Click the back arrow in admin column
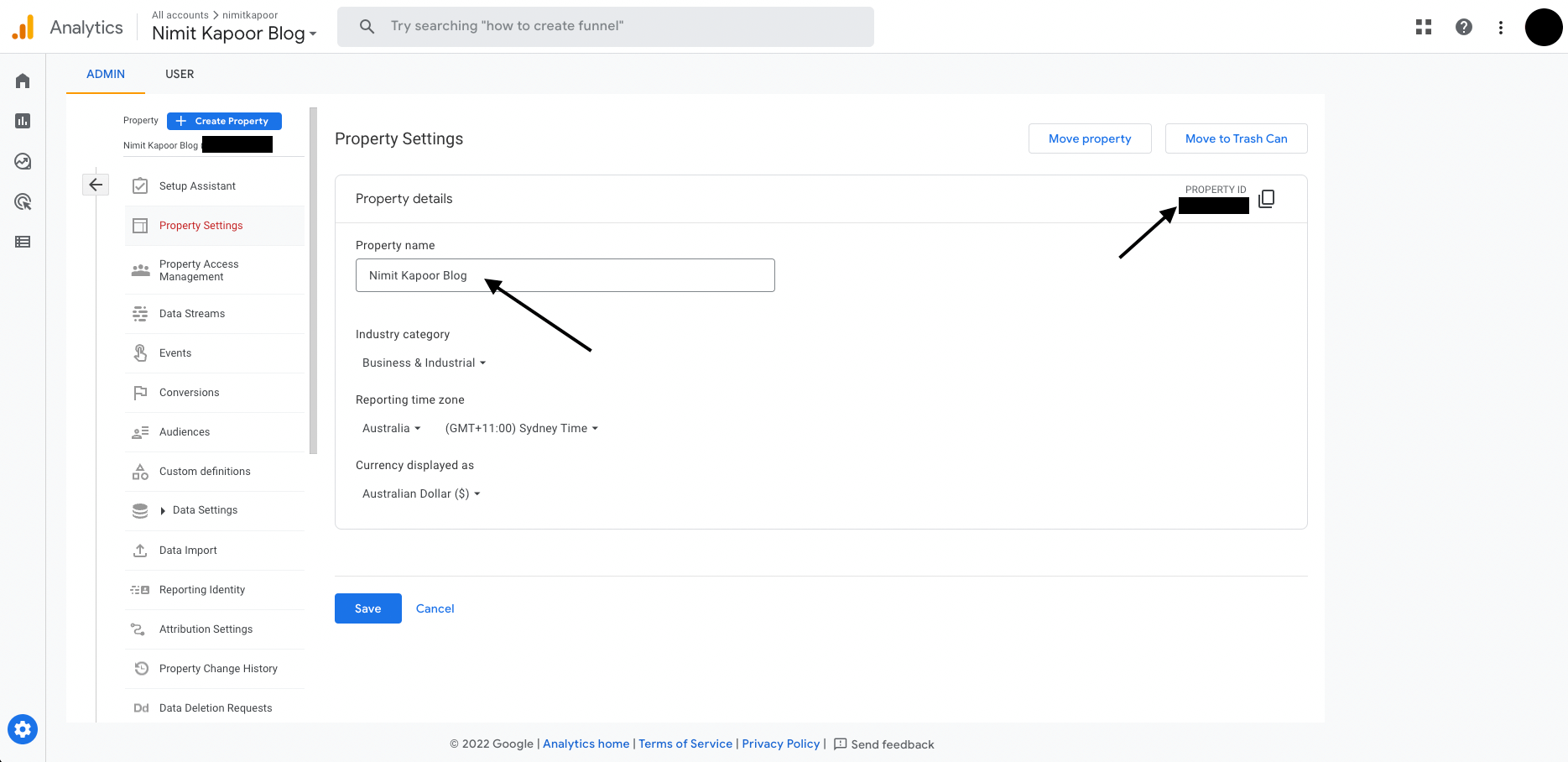 pos(96,185)
